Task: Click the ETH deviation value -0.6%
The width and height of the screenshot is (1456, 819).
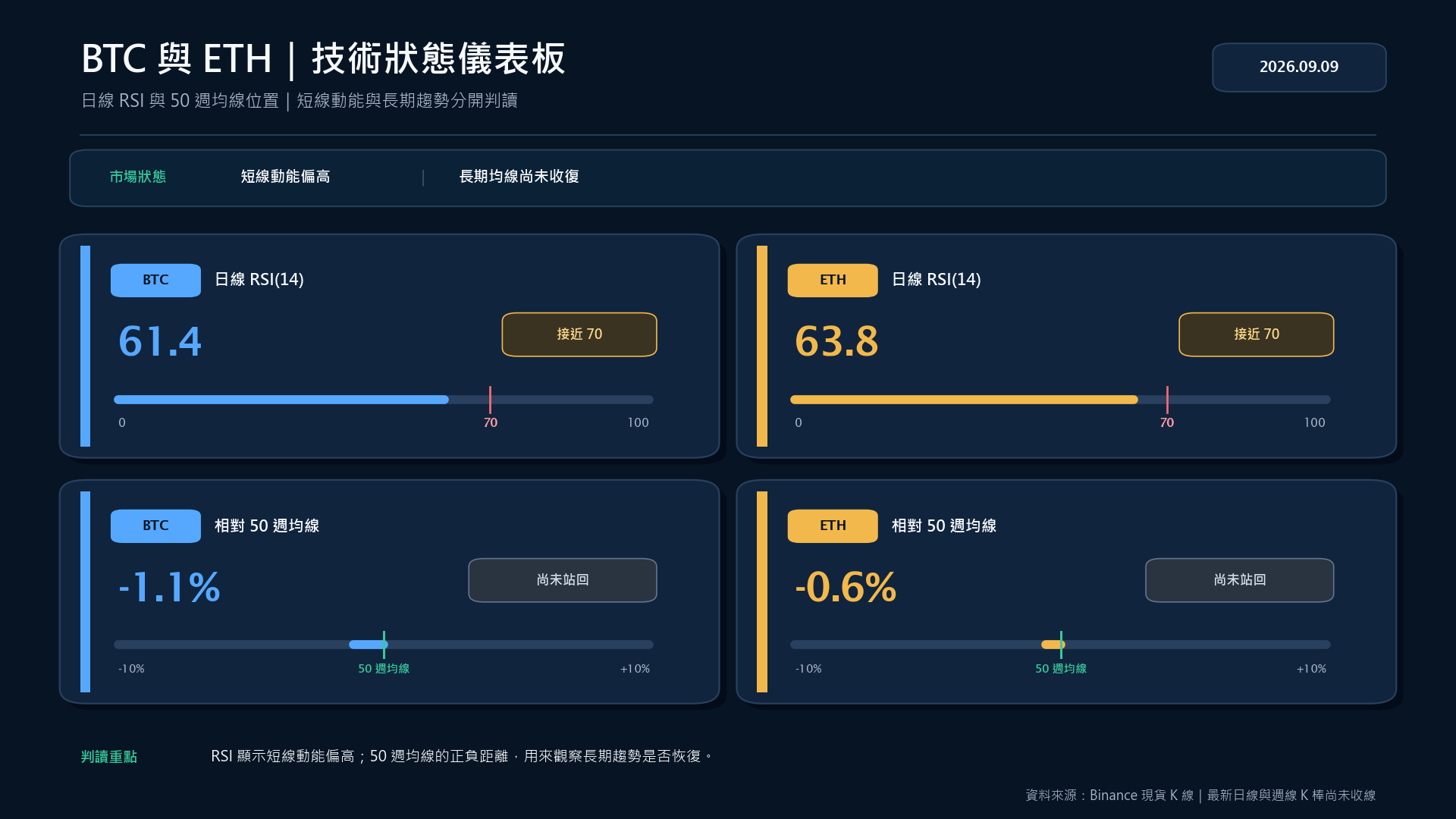Action: pyautogui.click(x=846, y=587)
